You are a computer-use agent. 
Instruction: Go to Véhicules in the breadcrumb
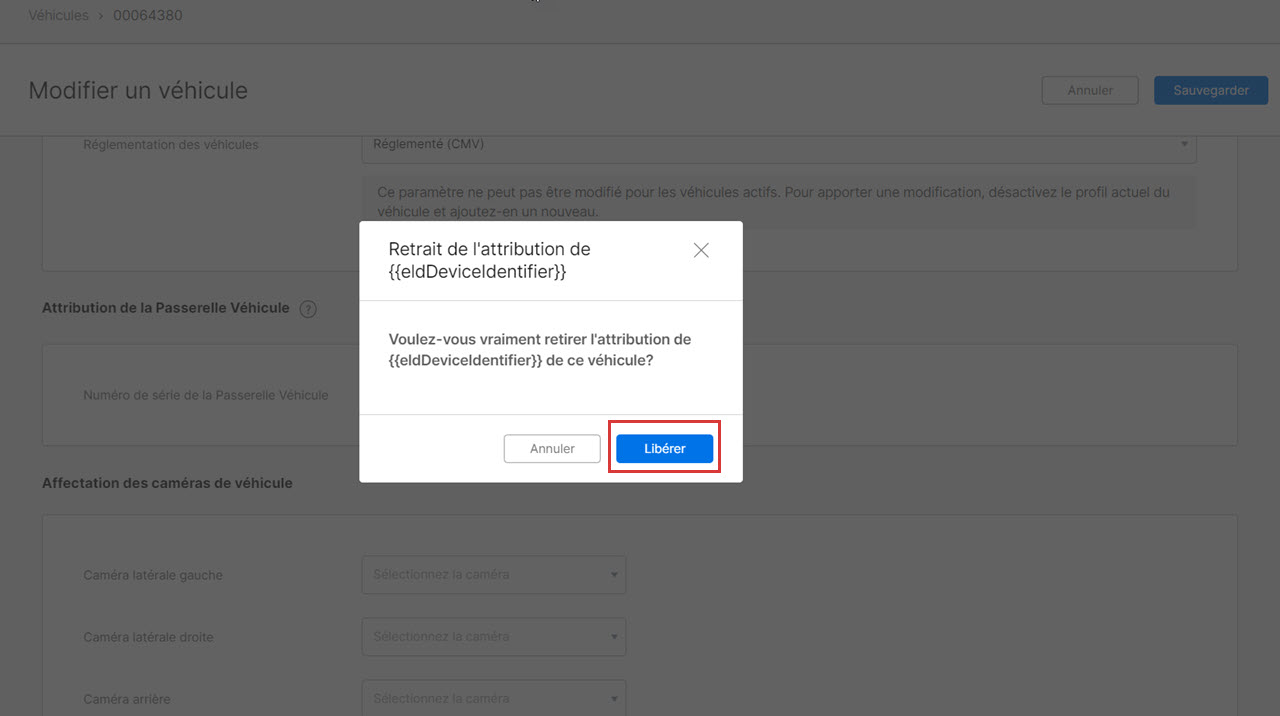(58, 15)
